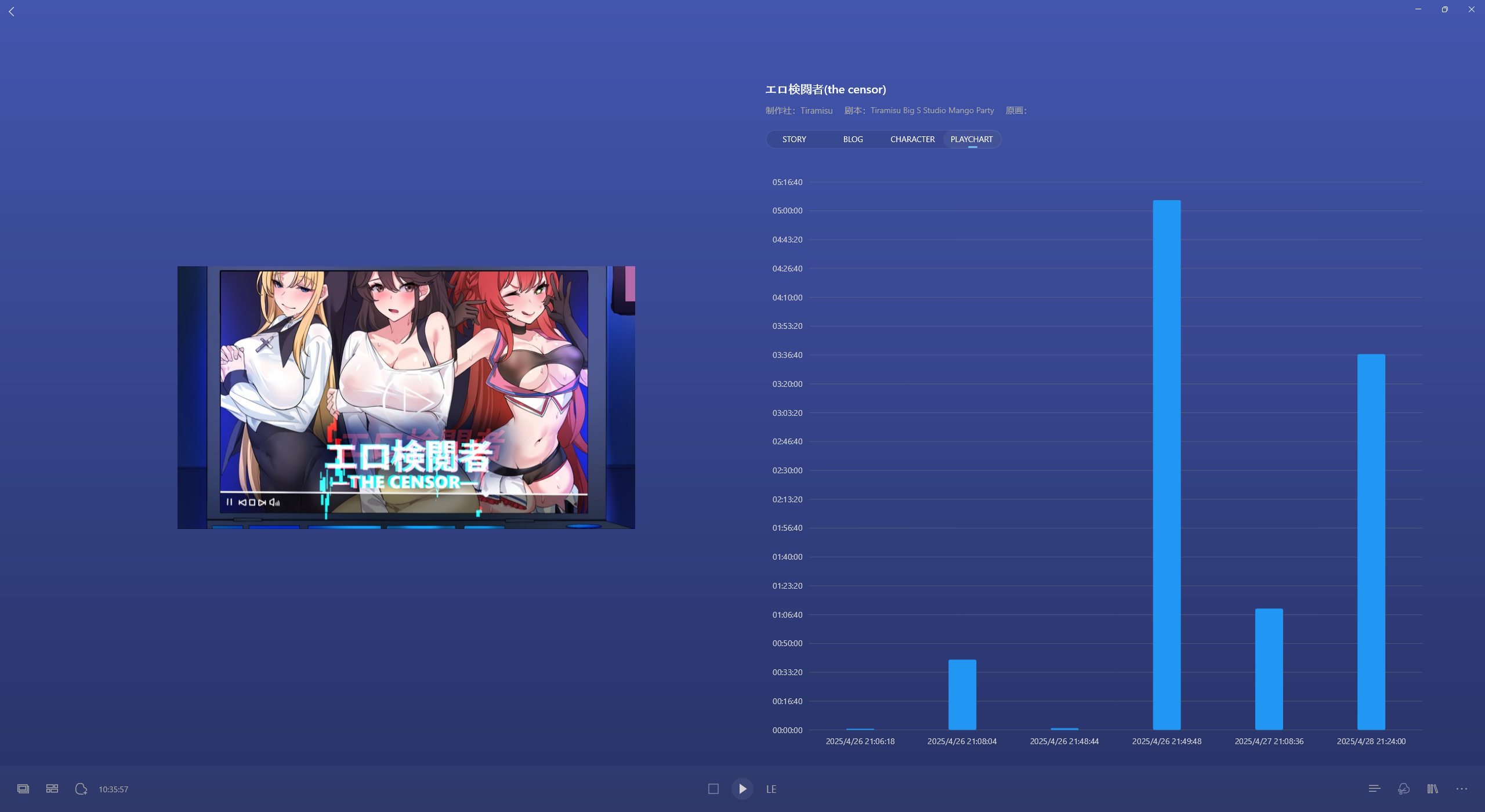Start the game with the play button
The image size is (1485, 812).
(742, 789)
